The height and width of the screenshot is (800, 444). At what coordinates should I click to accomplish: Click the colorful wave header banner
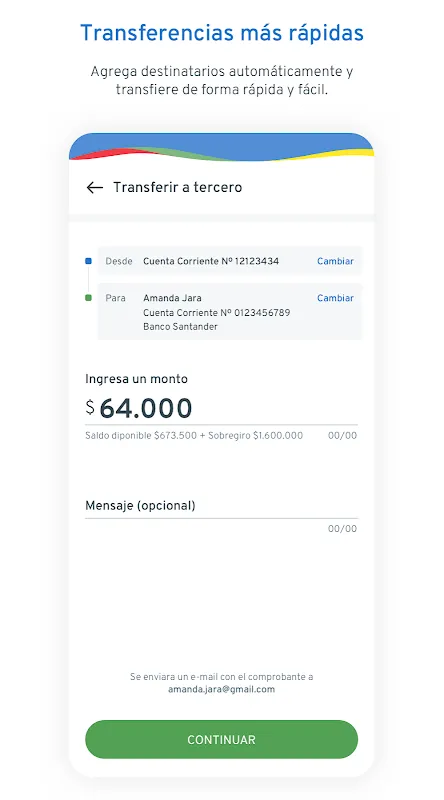coord(221,147)
